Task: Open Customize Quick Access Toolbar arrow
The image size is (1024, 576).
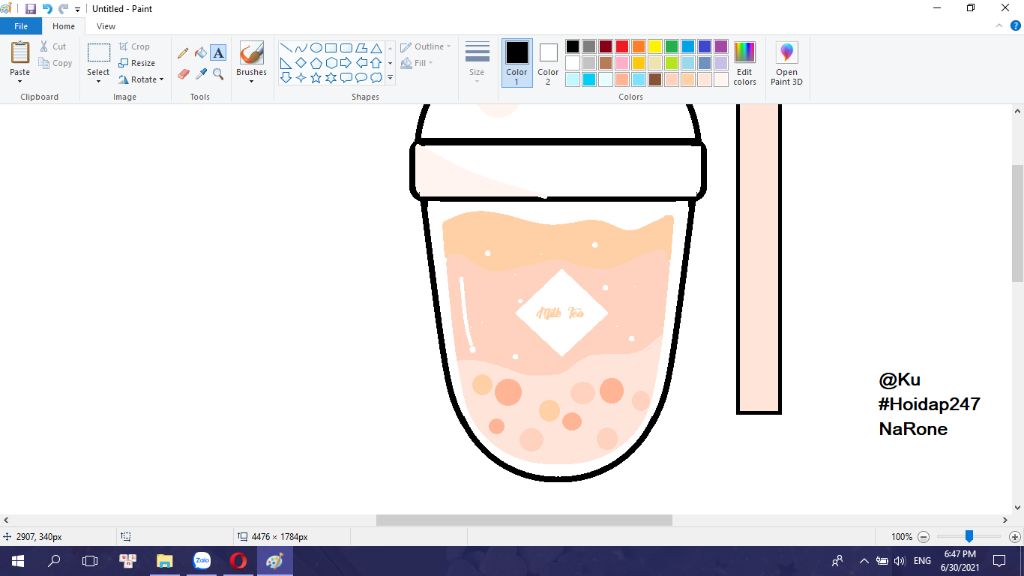Action: (x=77, y=9)
